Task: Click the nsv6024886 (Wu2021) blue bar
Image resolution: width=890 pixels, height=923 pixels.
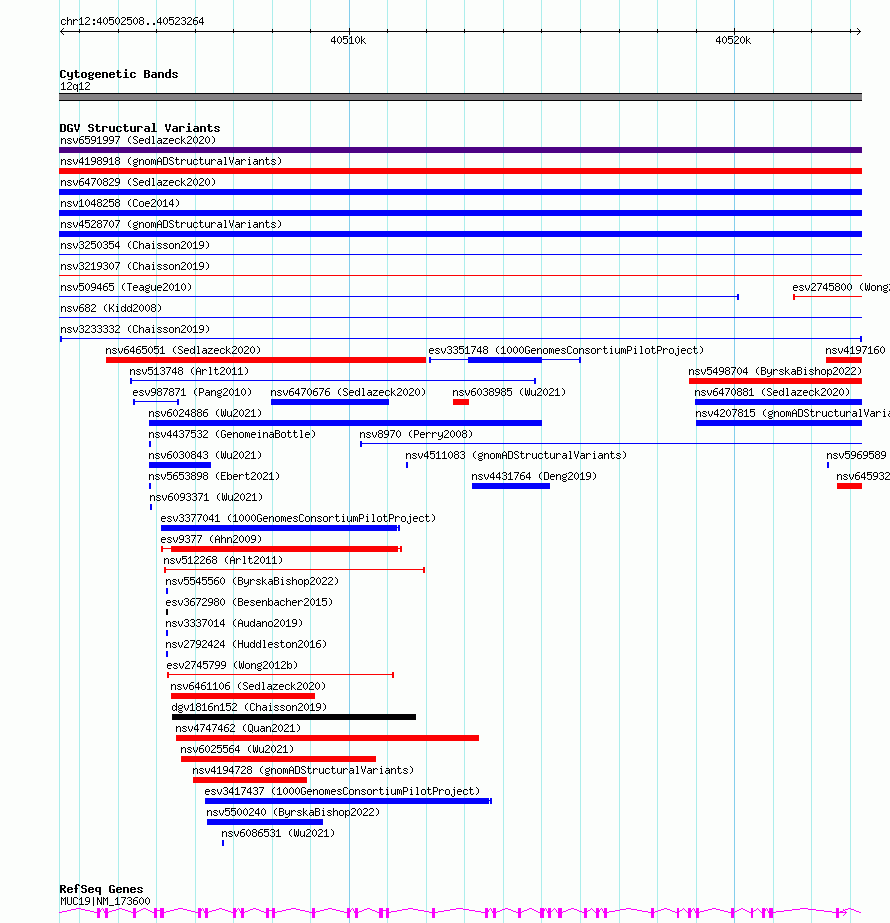Action: 345,423
